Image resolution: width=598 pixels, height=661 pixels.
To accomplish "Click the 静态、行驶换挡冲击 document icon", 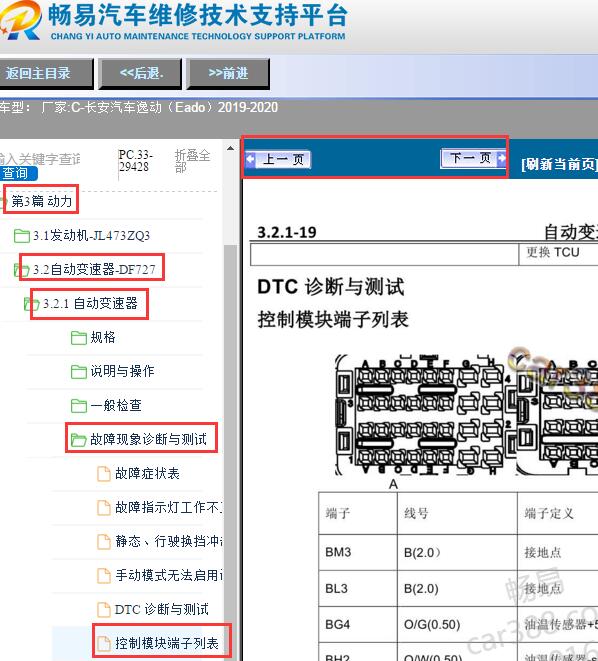I will 104,542.
